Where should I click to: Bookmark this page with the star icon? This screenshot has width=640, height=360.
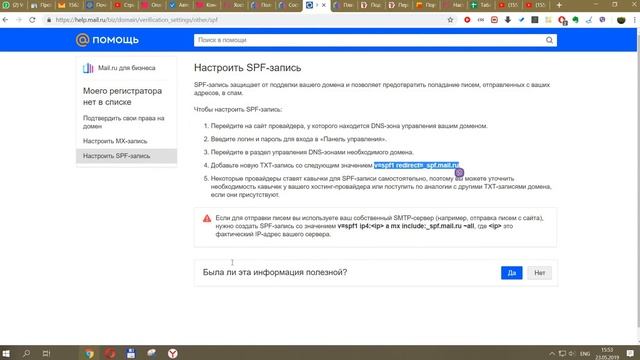click(450, 20)
